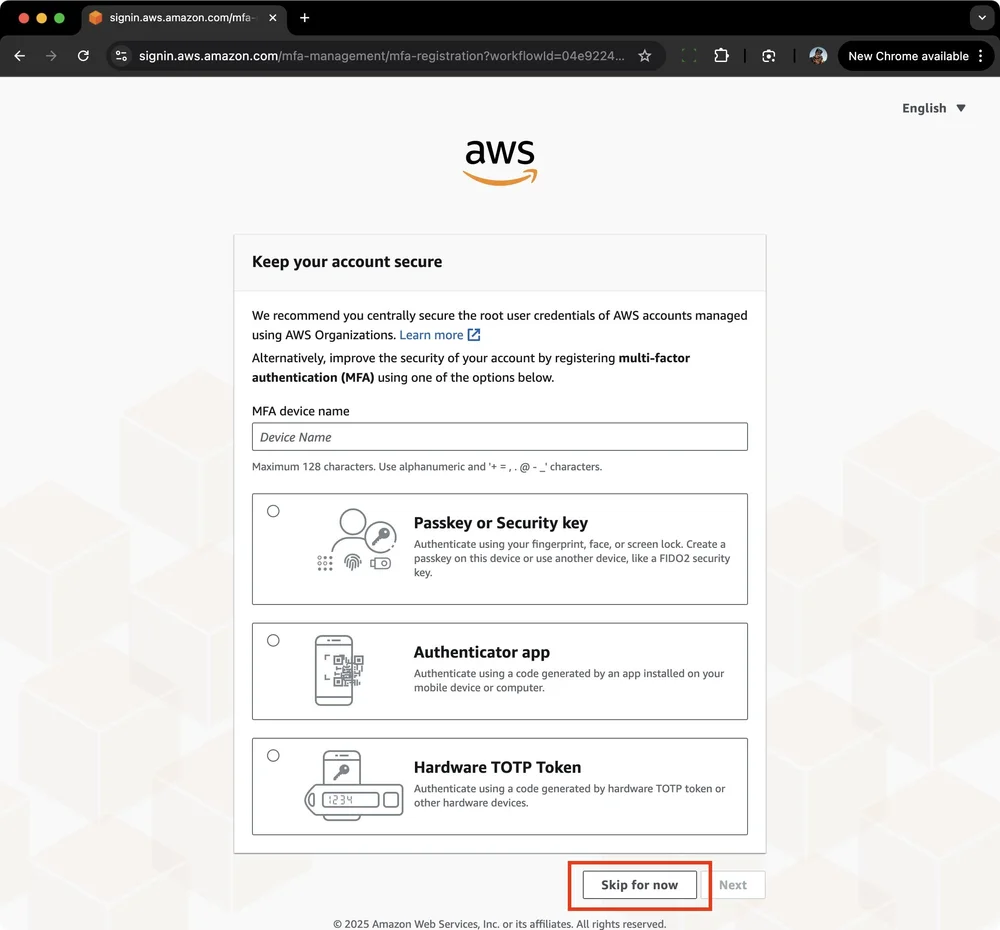Focus the MFA device name field

coord(499,437)
